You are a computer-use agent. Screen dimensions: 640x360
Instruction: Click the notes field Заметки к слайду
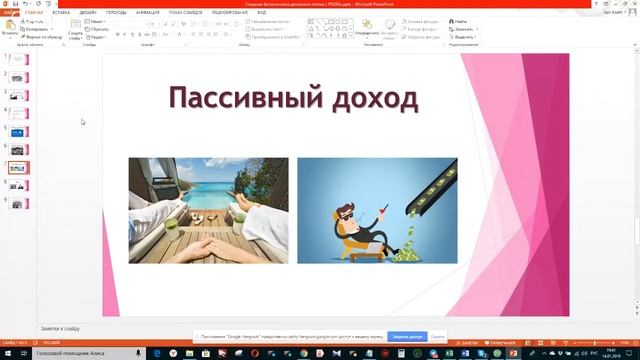[x=60, y=329]
